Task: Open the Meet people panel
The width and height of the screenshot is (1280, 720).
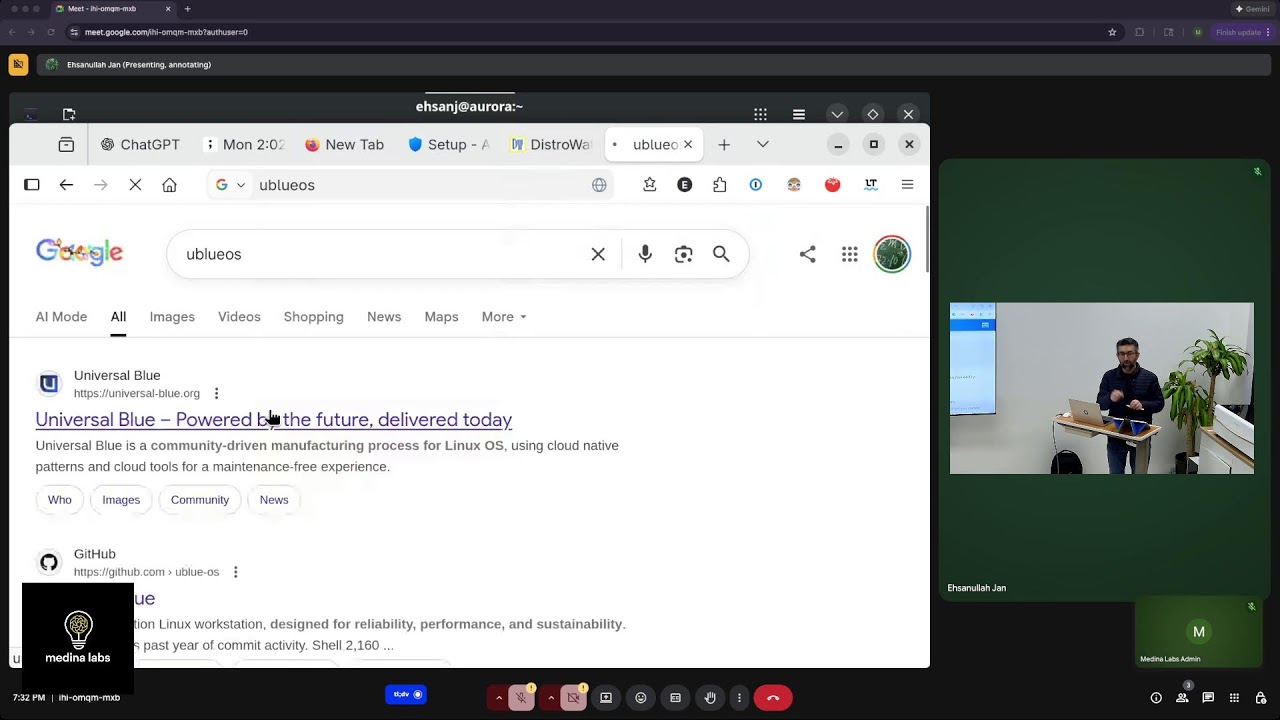Action: 1182,697
